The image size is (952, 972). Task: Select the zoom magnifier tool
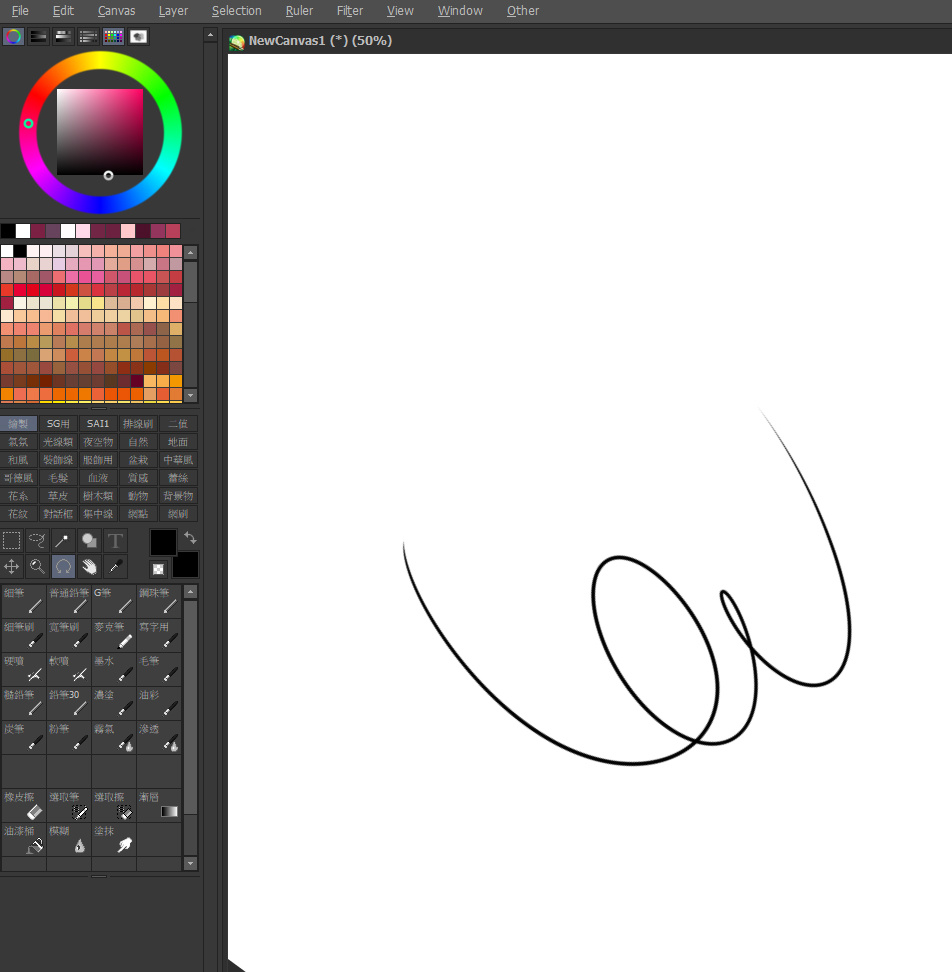click(37, 567)
